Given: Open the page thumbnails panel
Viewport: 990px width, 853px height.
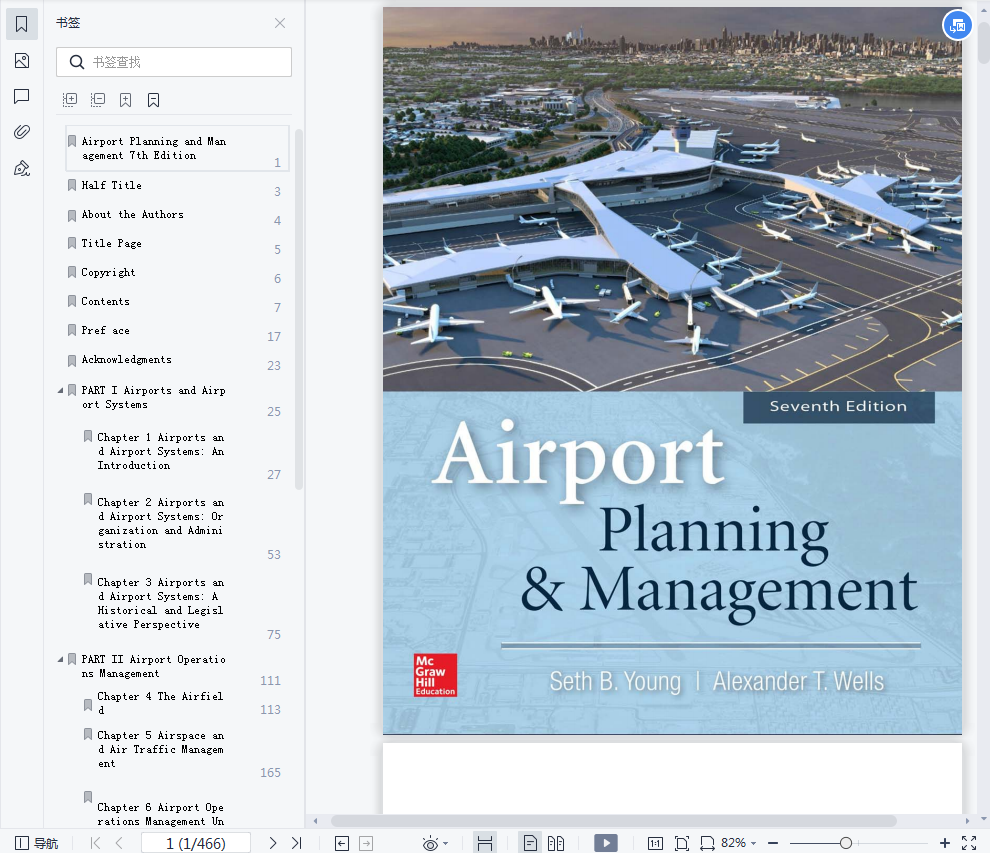Looking at the screenshot, I should pyautogui.click(x=21, y=61).
